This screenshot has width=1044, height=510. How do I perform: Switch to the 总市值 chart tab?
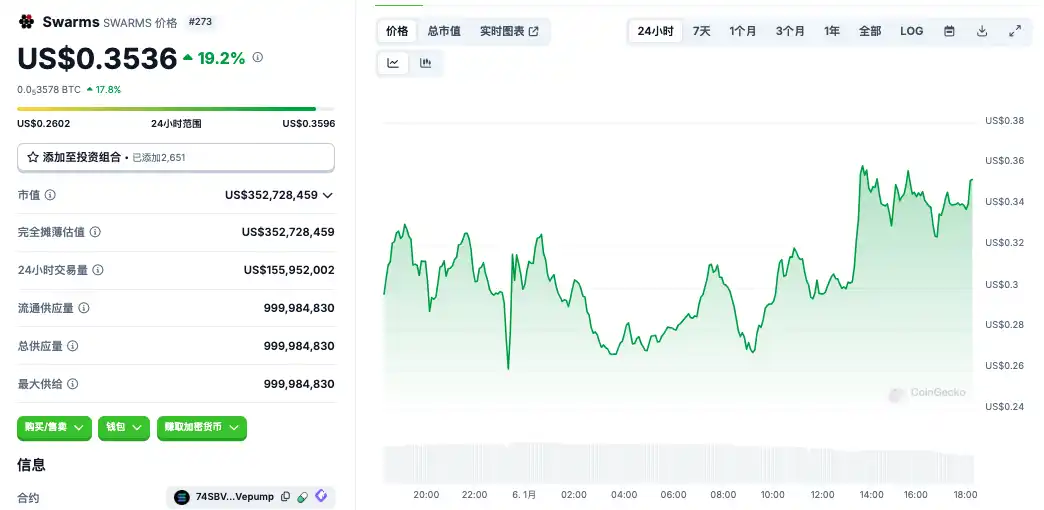coord(444,31)
